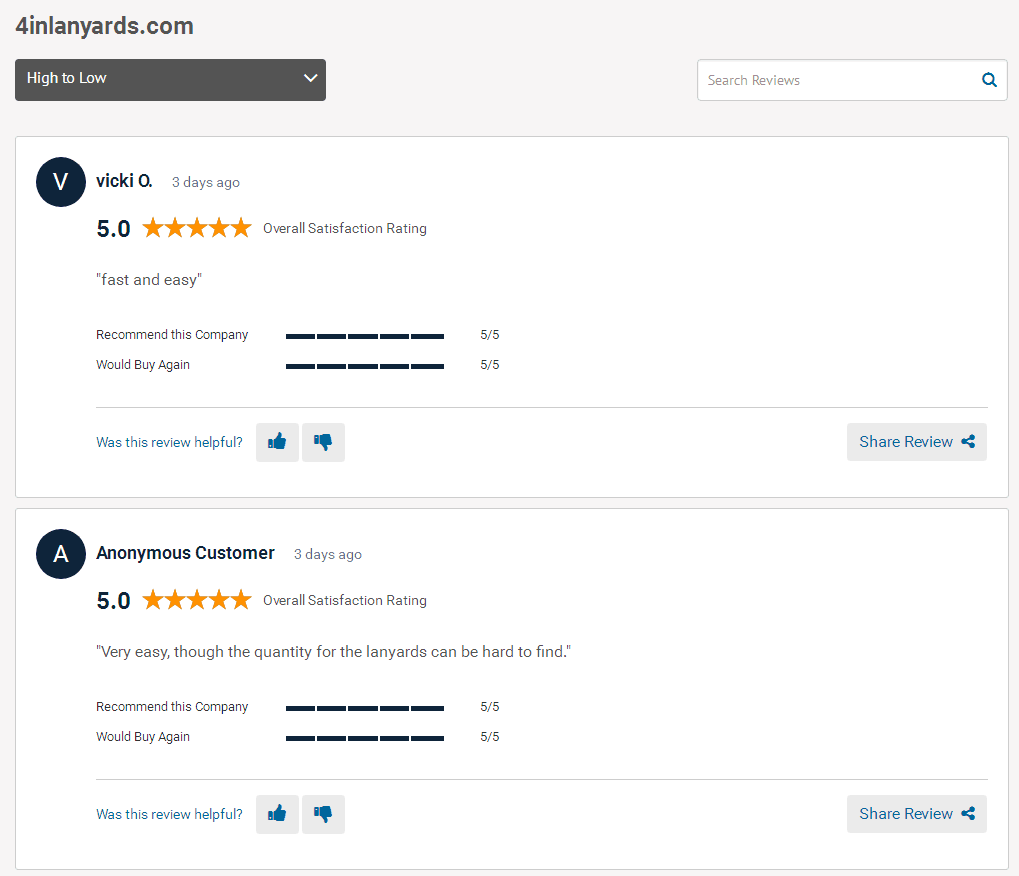The height and width of the screenshot is (876, 1019).
Task: Click the 4inlanyards.com heading
Action: pyautogui.click(x=105, y=26)
